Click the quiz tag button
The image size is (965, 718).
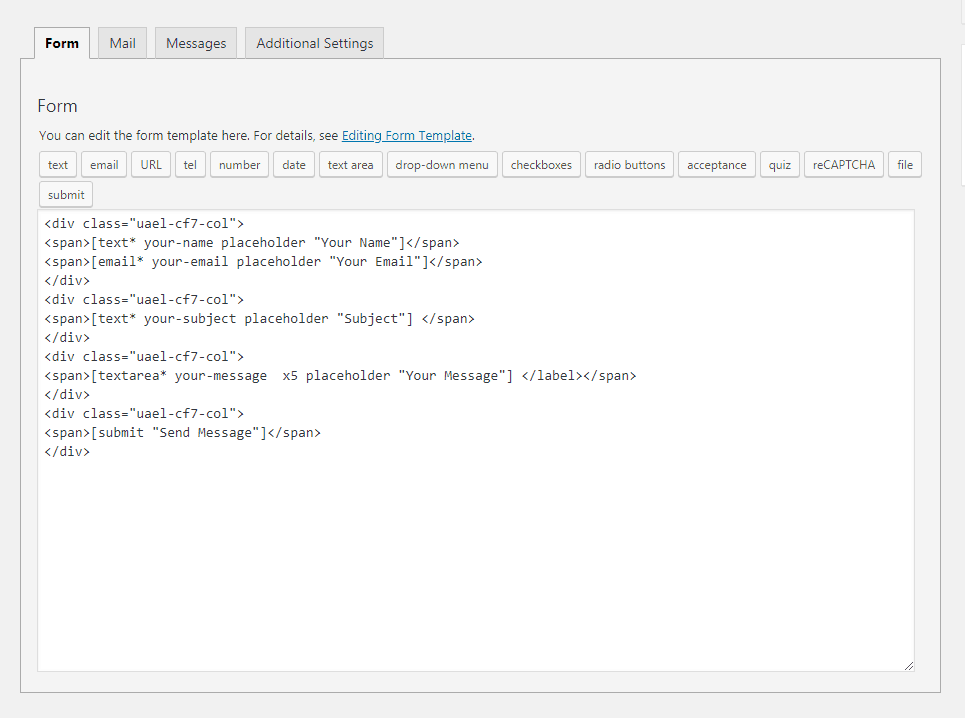(x=780, y=165)
